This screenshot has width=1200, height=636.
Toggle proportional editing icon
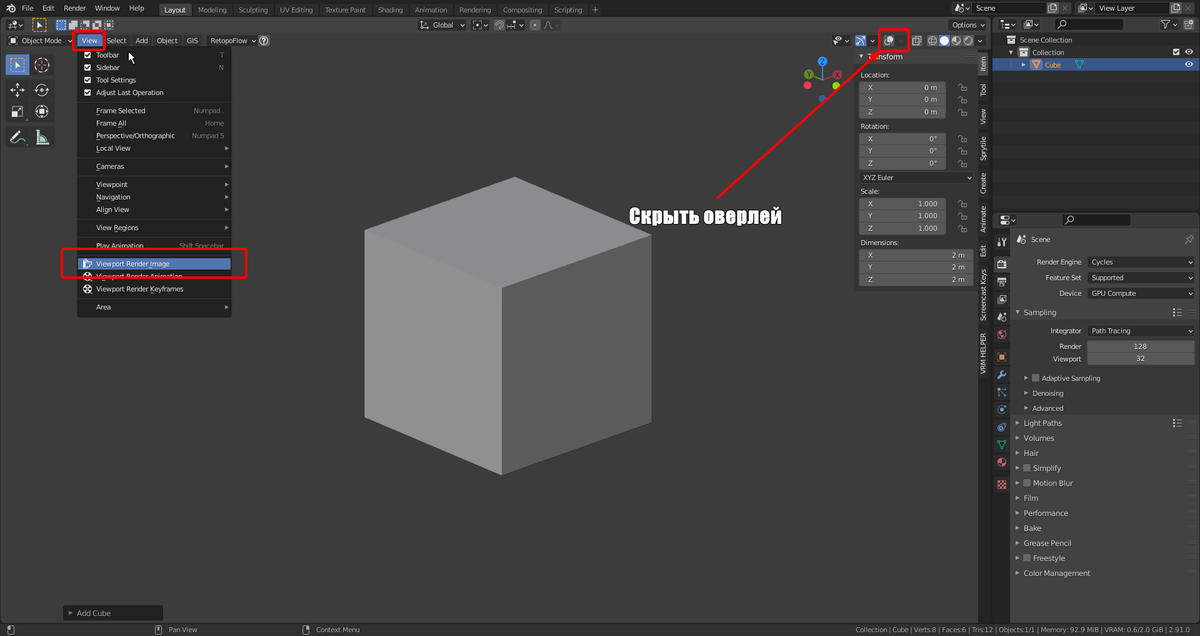537,25
